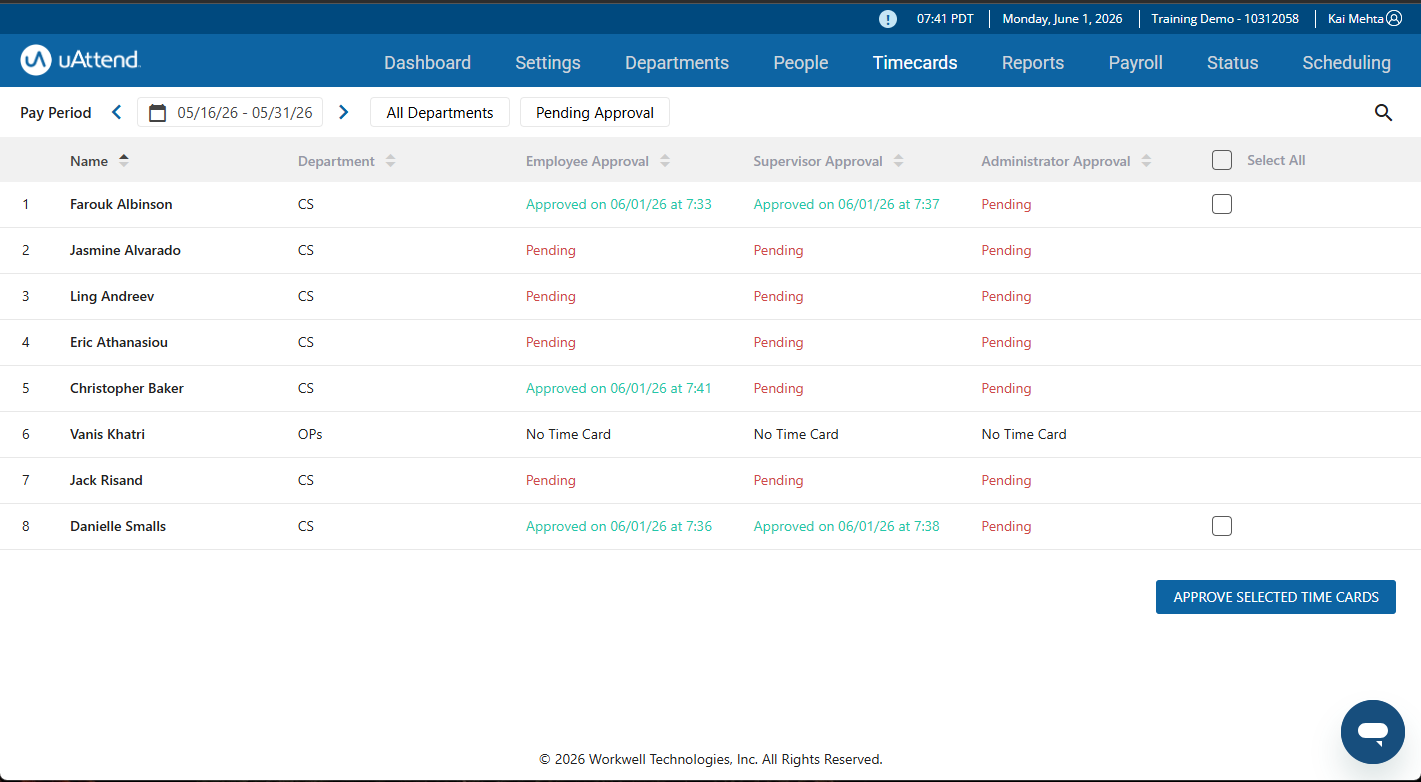1421x782 pixels.
Task: Click Vanis Khatri's Employee 'No Time Card'
Action: (568, 434)
